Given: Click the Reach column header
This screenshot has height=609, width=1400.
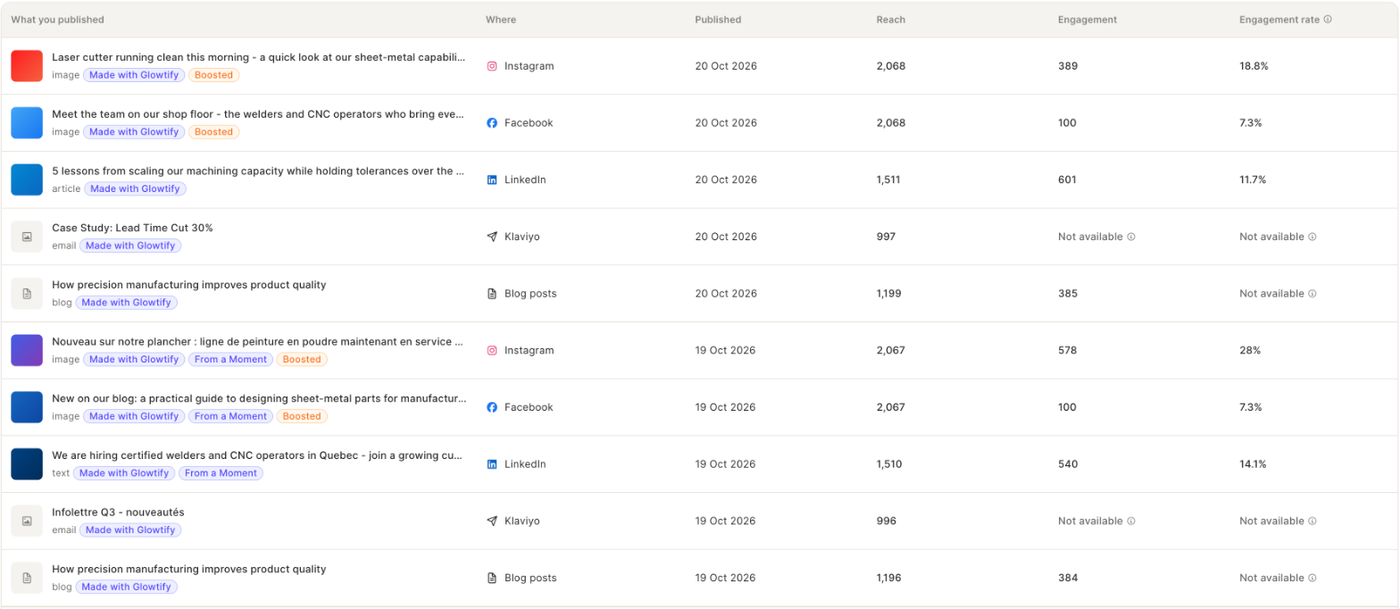Looking at the screenshot, I should coord(891,20).
